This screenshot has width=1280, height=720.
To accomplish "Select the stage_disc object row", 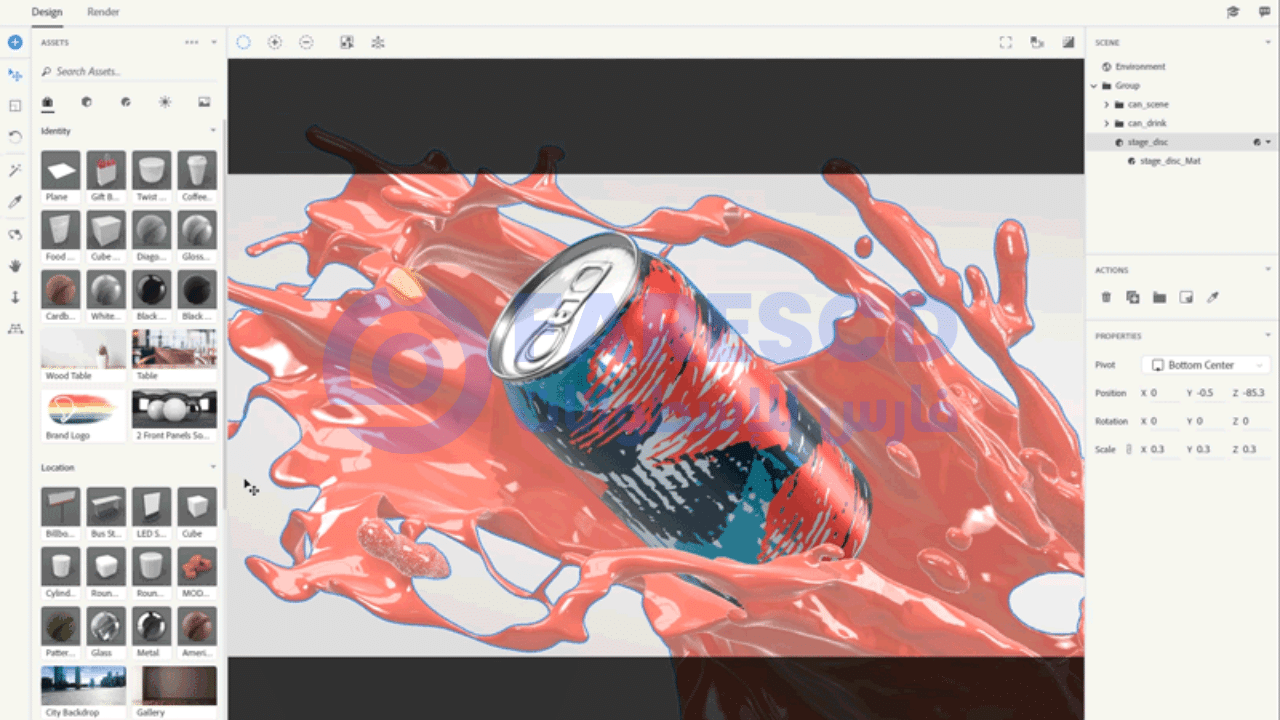I will 1182,142.
